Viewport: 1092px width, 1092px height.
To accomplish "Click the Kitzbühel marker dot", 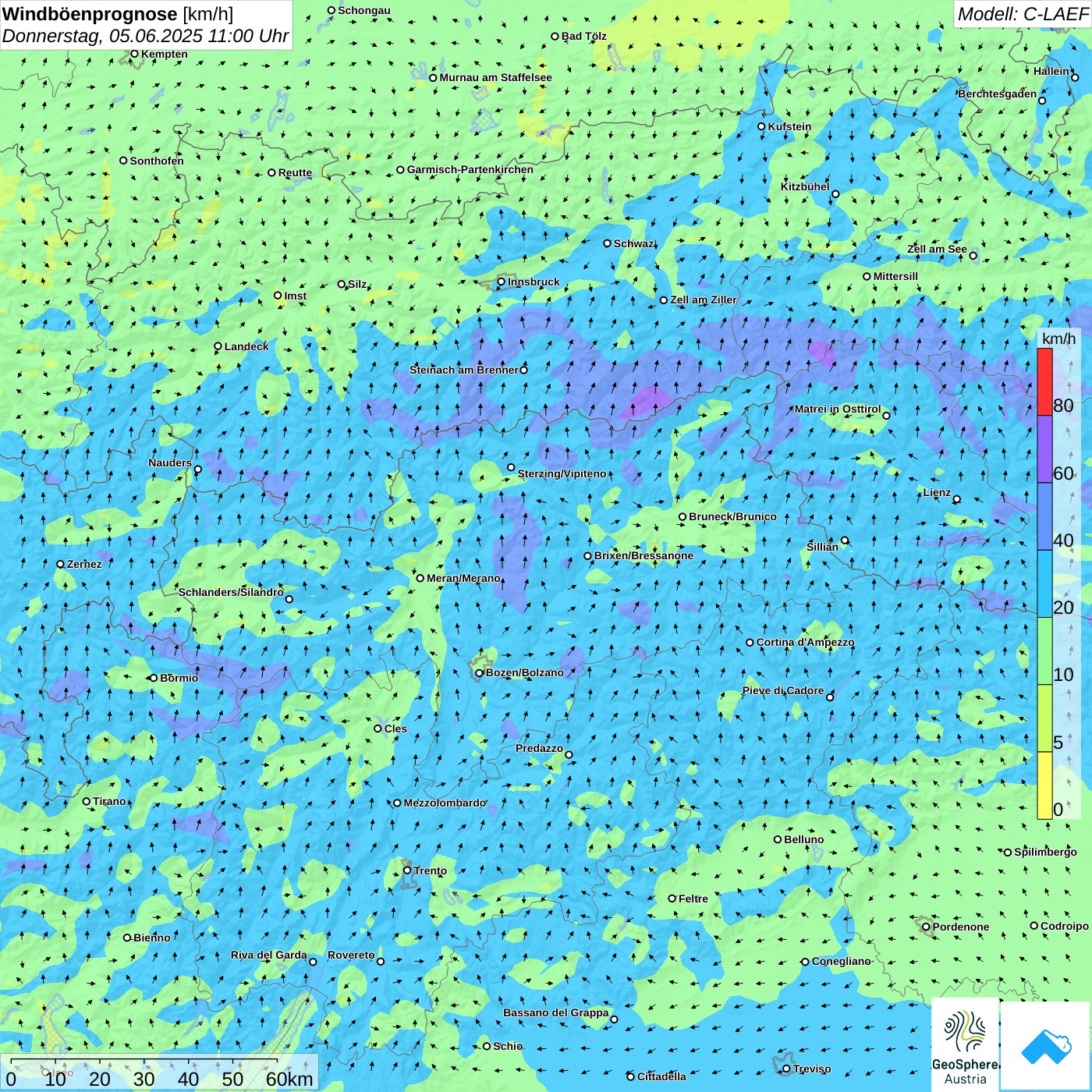I will pos(835,194).
